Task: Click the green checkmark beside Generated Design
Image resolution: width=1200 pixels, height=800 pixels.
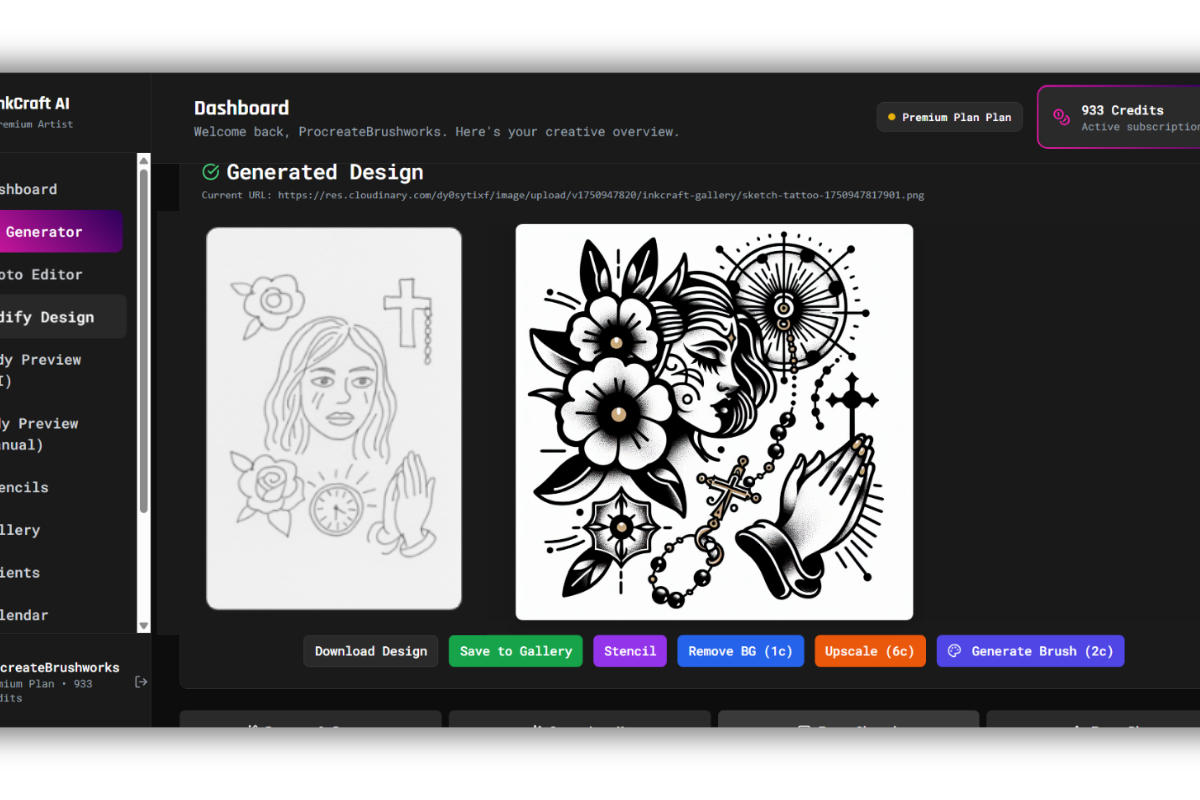Action: click(210, 172)
